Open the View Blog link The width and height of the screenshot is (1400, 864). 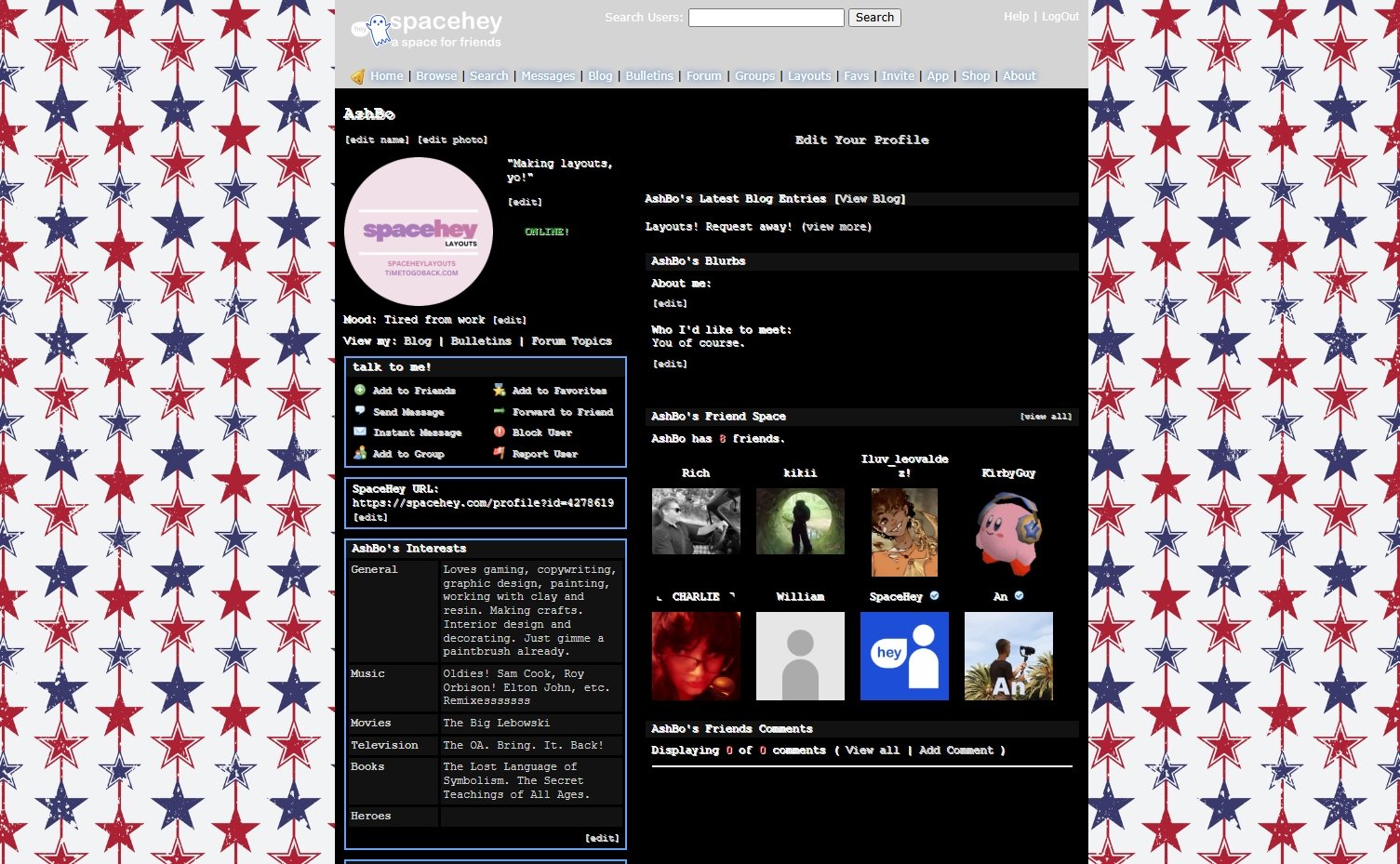point(870,199)
